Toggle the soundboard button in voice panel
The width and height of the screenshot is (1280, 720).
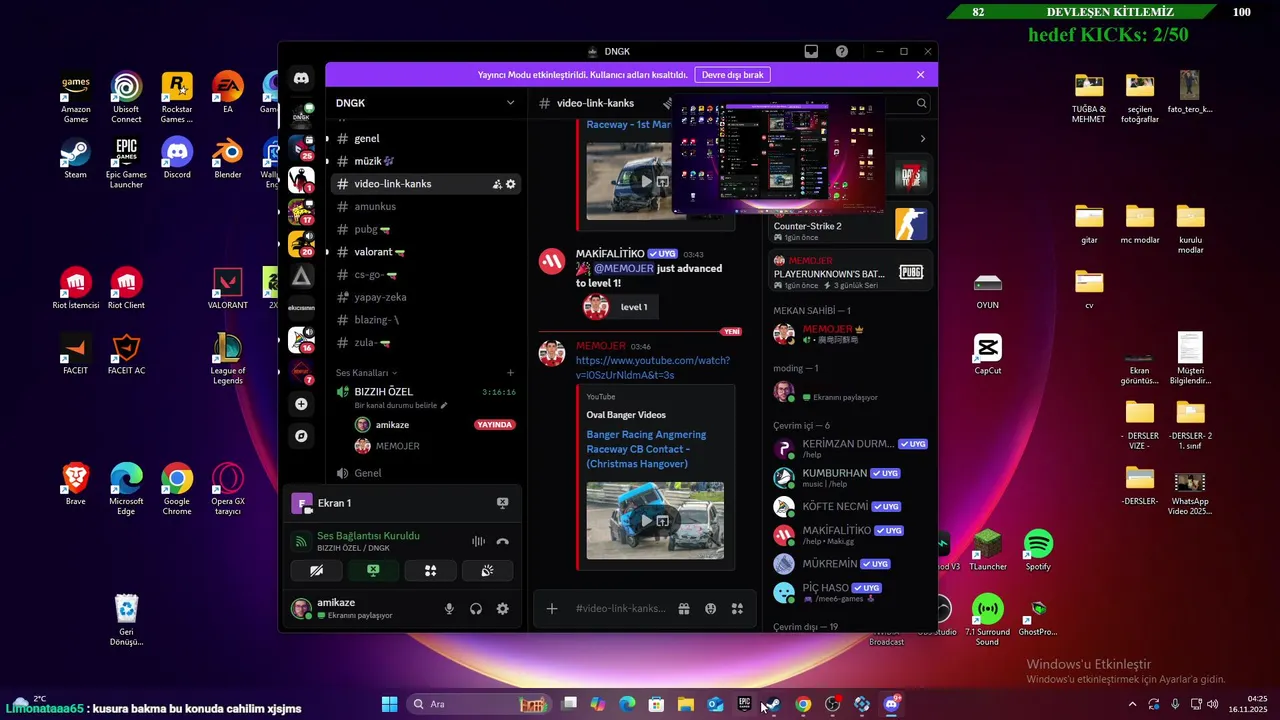click(487, 571)
